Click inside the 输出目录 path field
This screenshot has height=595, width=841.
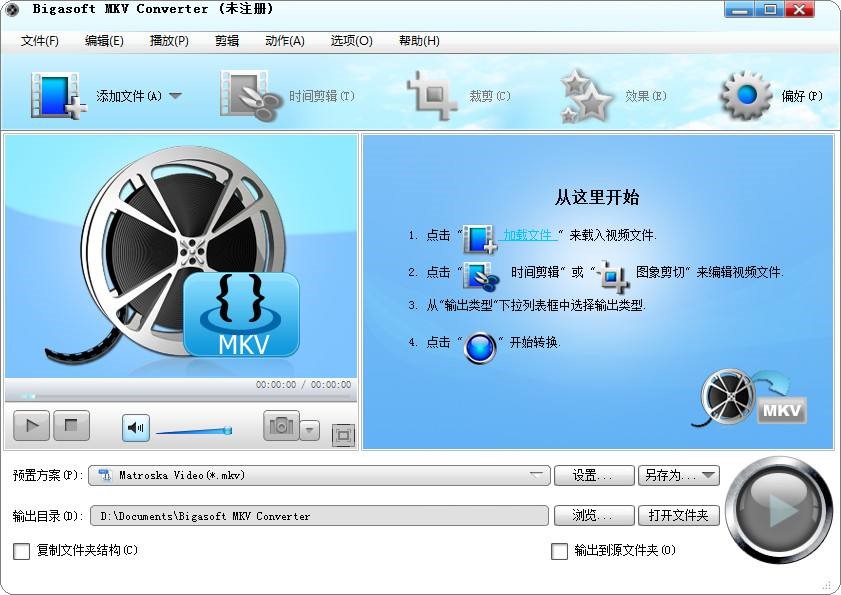(x=300, y=515)
